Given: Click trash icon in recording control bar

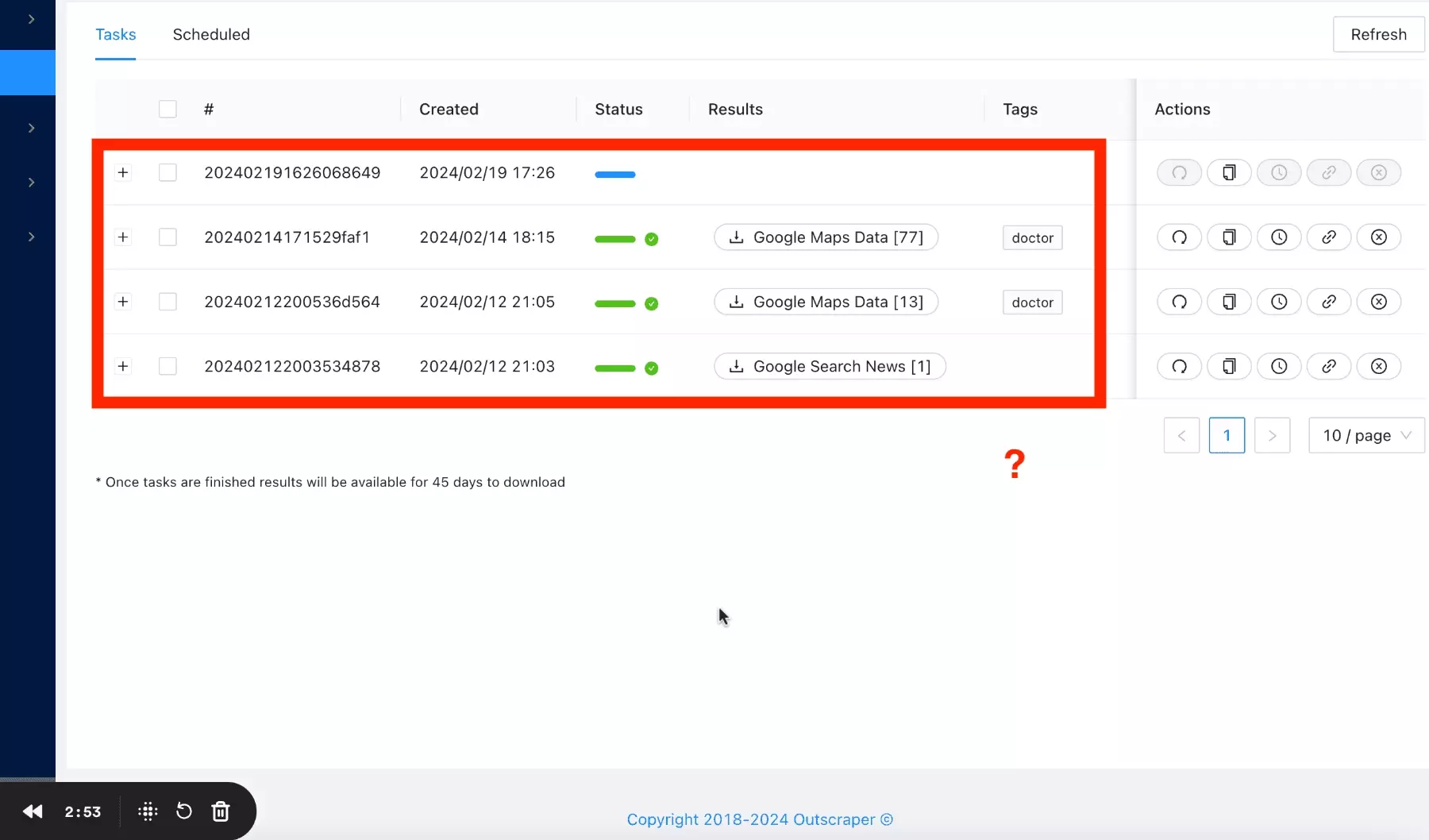Looking at the screenshot, I should point(221,811).
